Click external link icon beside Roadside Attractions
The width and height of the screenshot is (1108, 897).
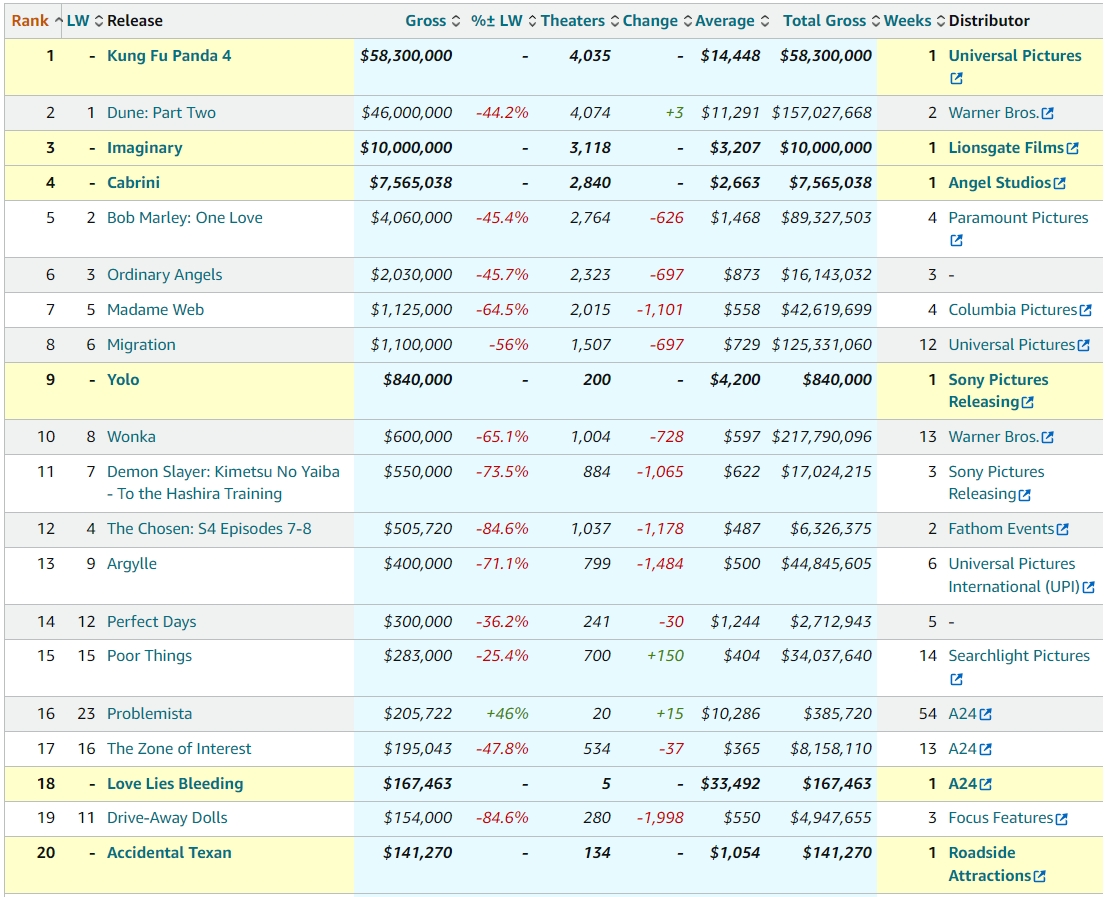tap(1039, 877)
